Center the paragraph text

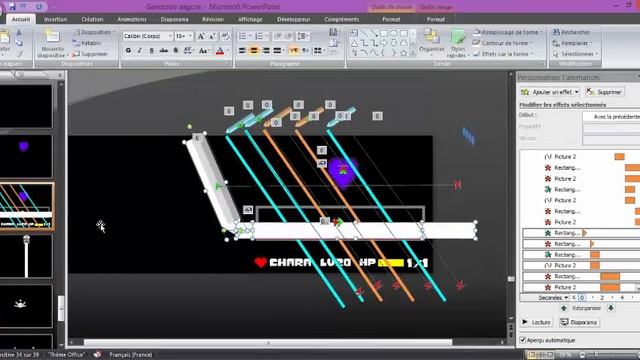254,51
